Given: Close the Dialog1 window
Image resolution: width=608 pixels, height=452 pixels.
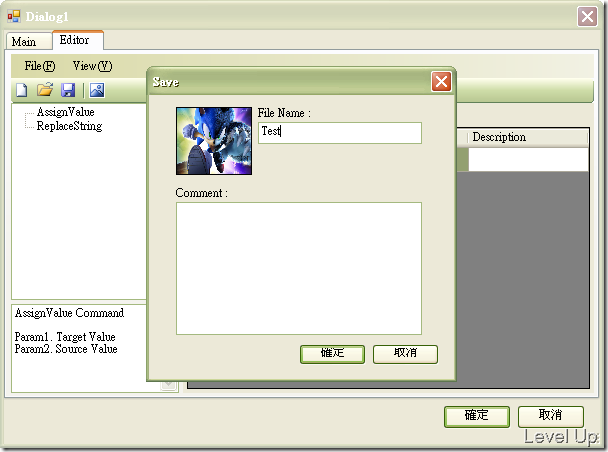Looking at the screenshot, I should (x=587, y=16).
